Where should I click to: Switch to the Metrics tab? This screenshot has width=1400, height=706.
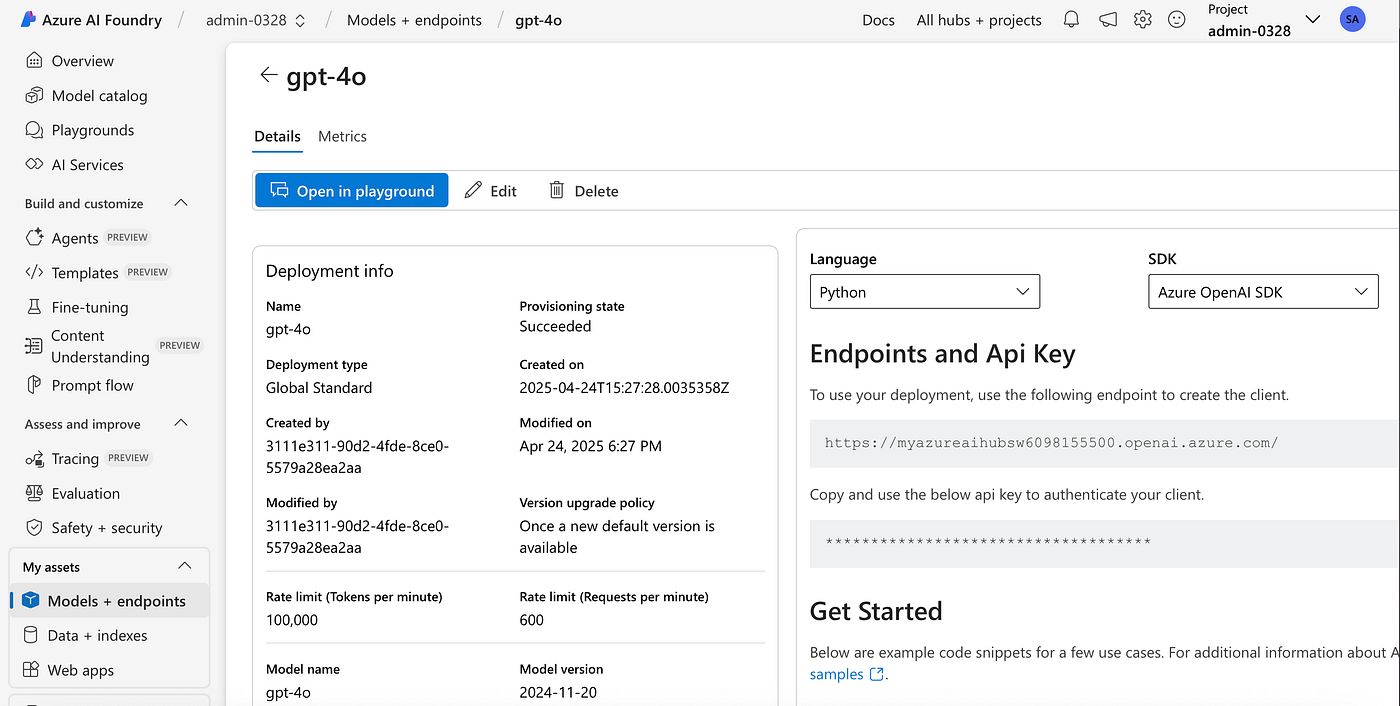342,136
